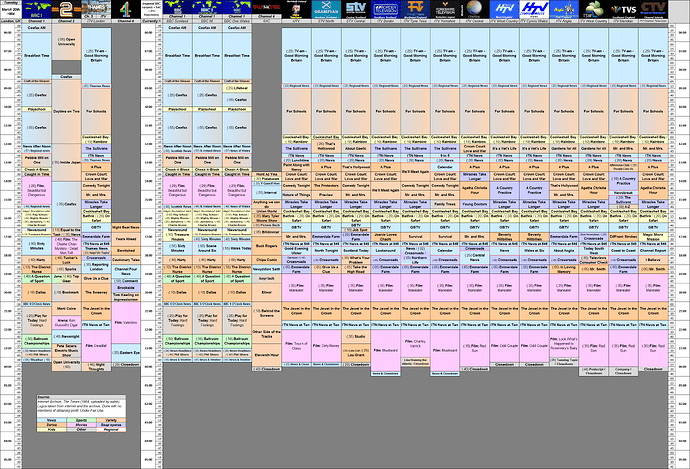This screenshot has height=469, width=690.
Task: Click the BBC NI globe logo
Action: click(207, 9)
